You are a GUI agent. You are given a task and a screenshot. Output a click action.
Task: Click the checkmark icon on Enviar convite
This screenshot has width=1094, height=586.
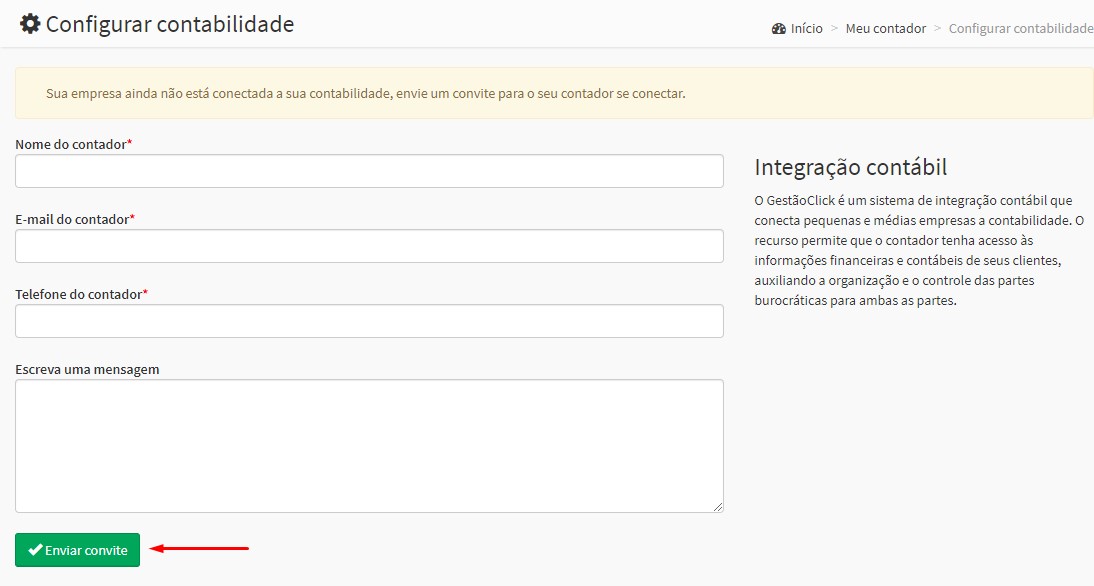point(35,550)
